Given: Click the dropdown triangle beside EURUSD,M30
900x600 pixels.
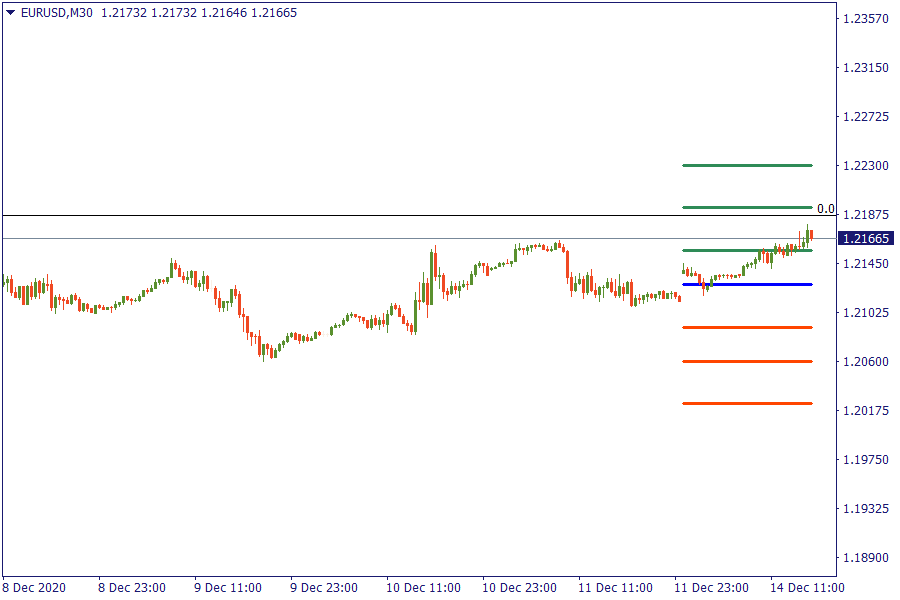Looking at the screenshot, I should coord(10,13).
